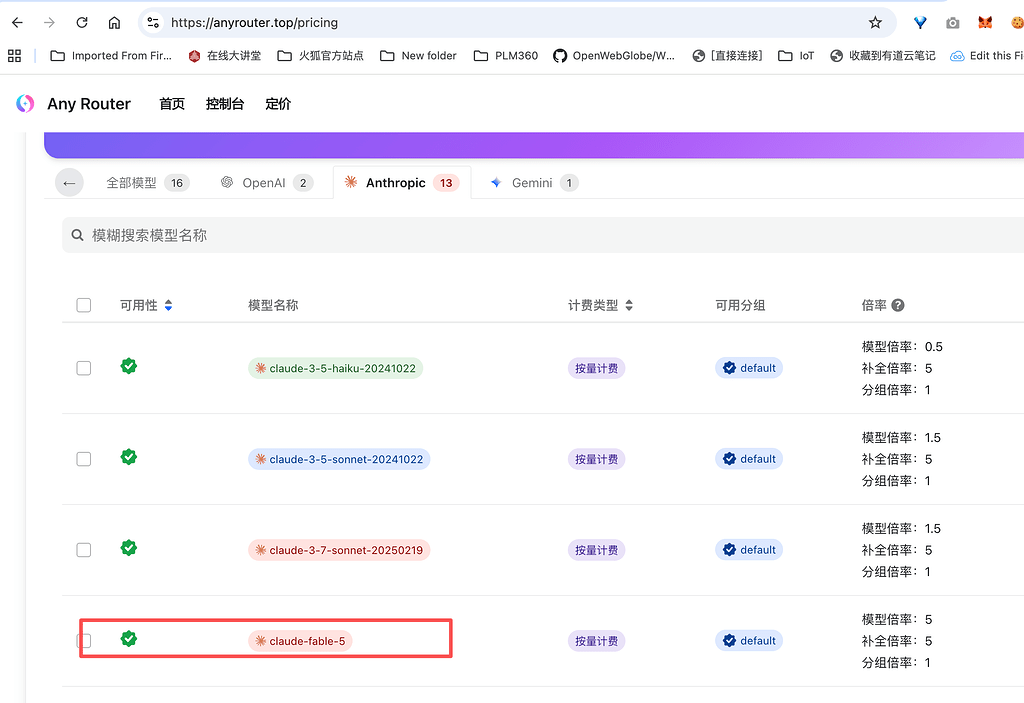Click availability checkmark for claude-3-7-sonnet row
Screen dimensions: 1024x703
pos(129,548)
